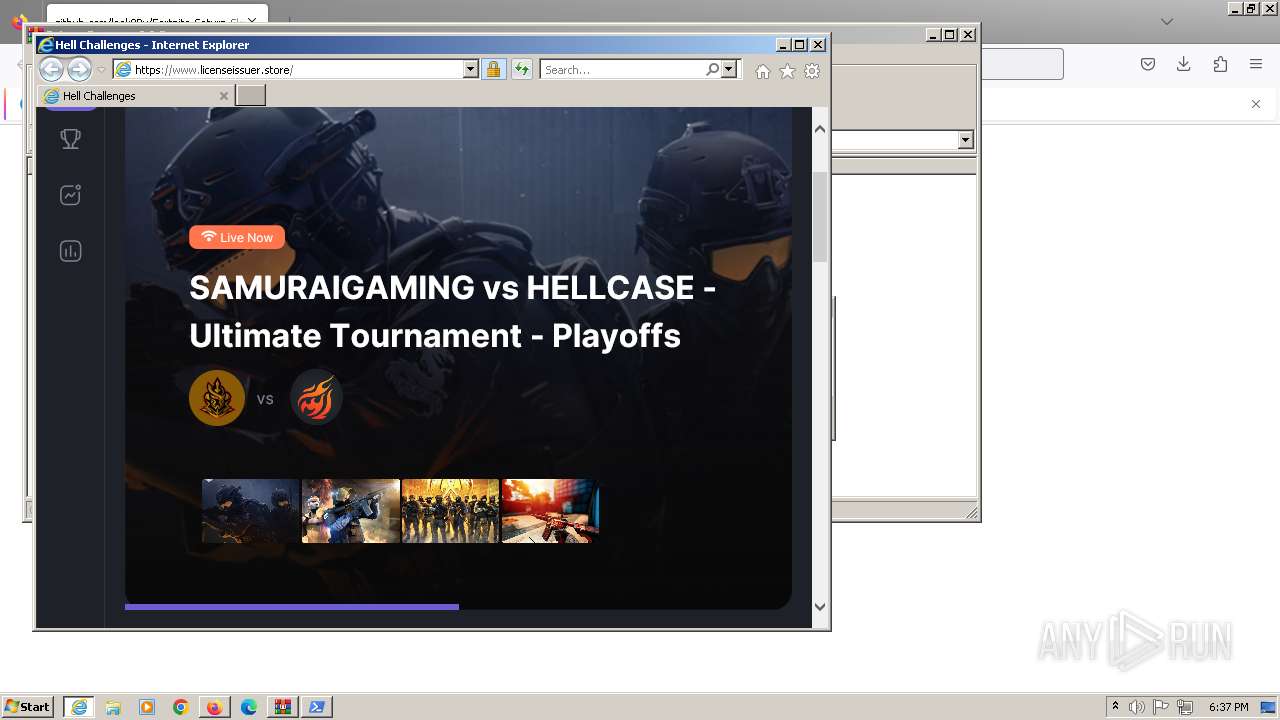Refresh the page in Internet Explorer
1280x720 pixels.
[521, 69]
